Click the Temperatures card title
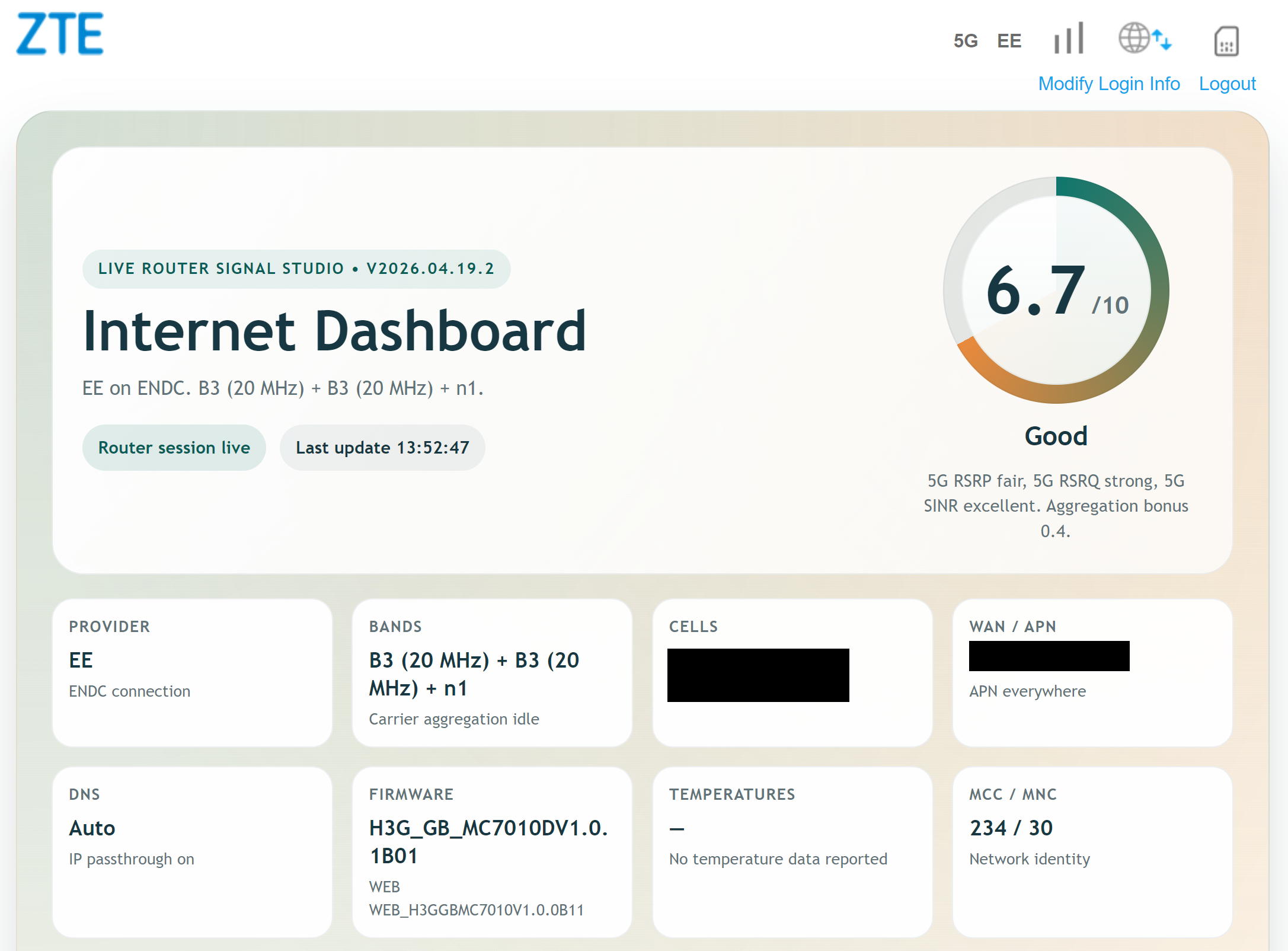The height and width of the screenshot is (951, 1288). pos(732,794)
